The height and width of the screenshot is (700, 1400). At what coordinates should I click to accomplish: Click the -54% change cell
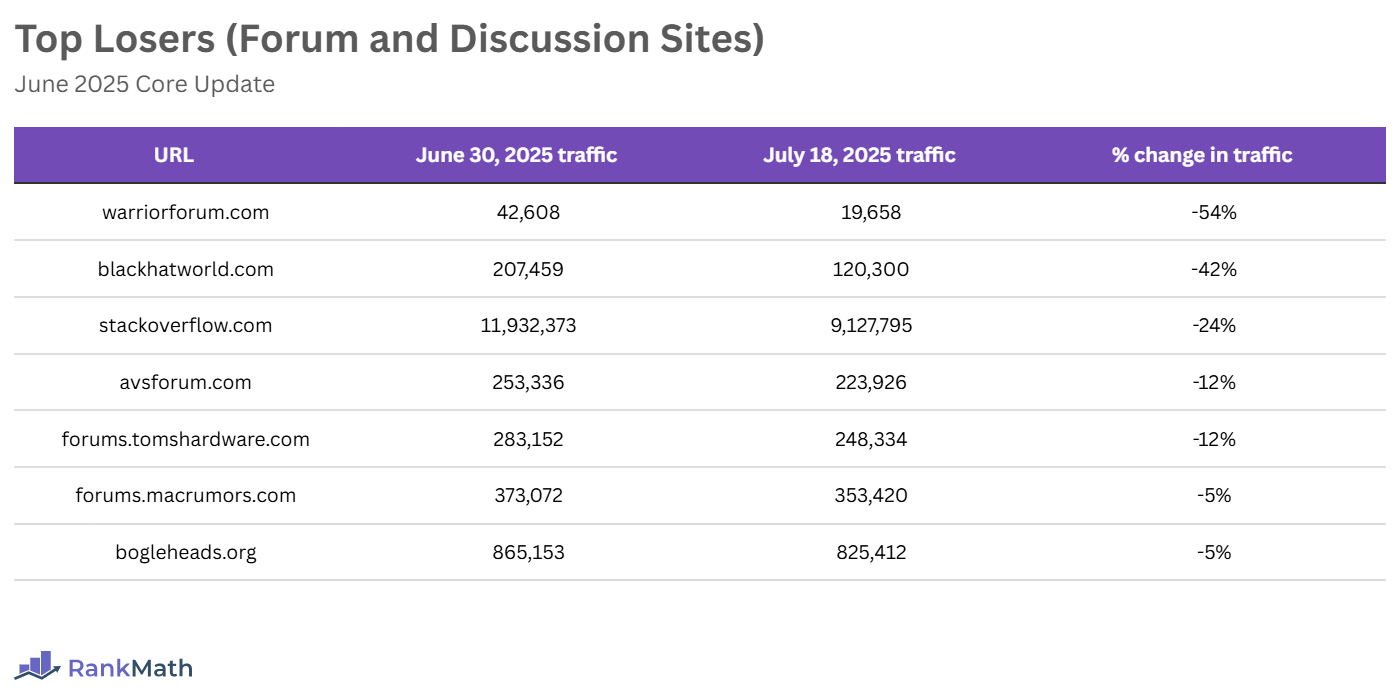[x=1214, y=212]
